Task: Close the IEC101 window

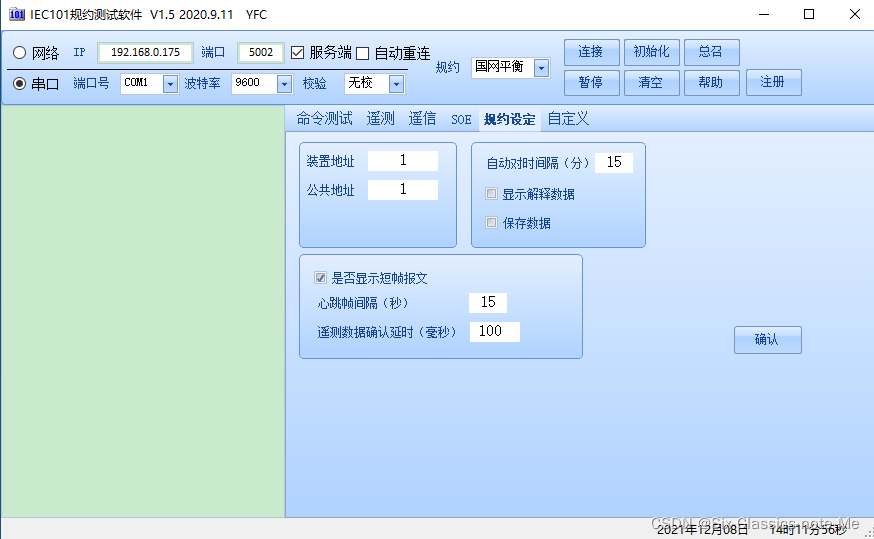Action: pyautogui.click(x=854, y=14)
